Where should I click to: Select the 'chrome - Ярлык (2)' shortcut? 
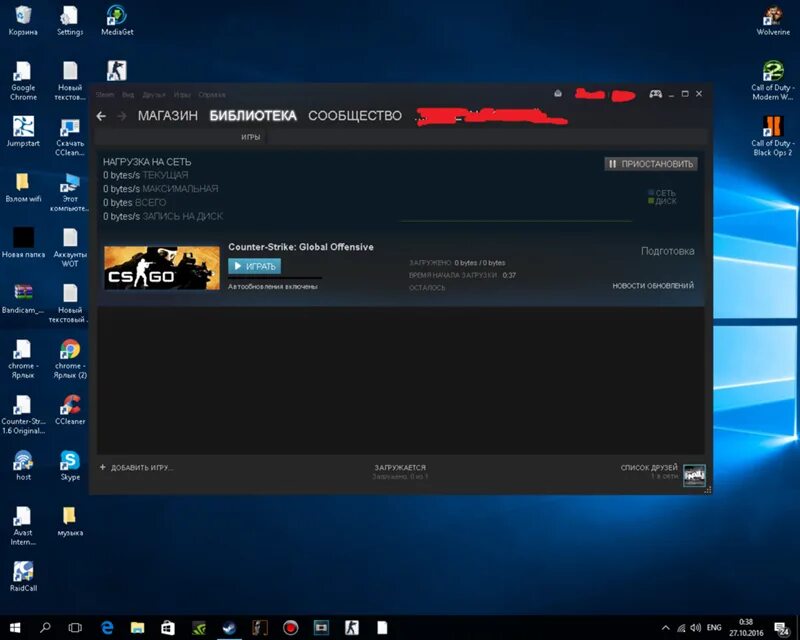pos(70,359)
